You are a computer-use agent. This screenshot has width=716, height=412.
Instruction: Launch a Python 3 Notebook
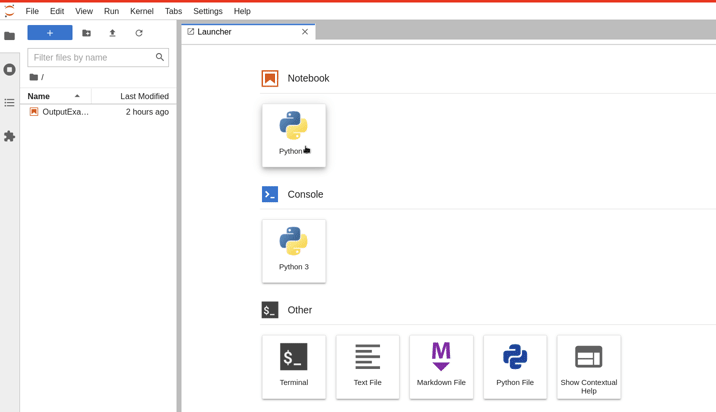click(x=294, y=135)
